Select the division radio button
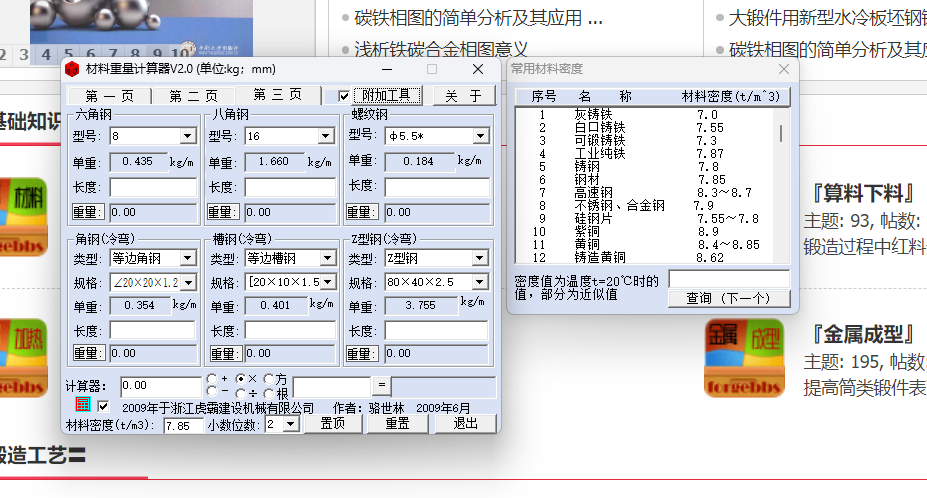This screenshot has width=927, height=498. point(240,392)
